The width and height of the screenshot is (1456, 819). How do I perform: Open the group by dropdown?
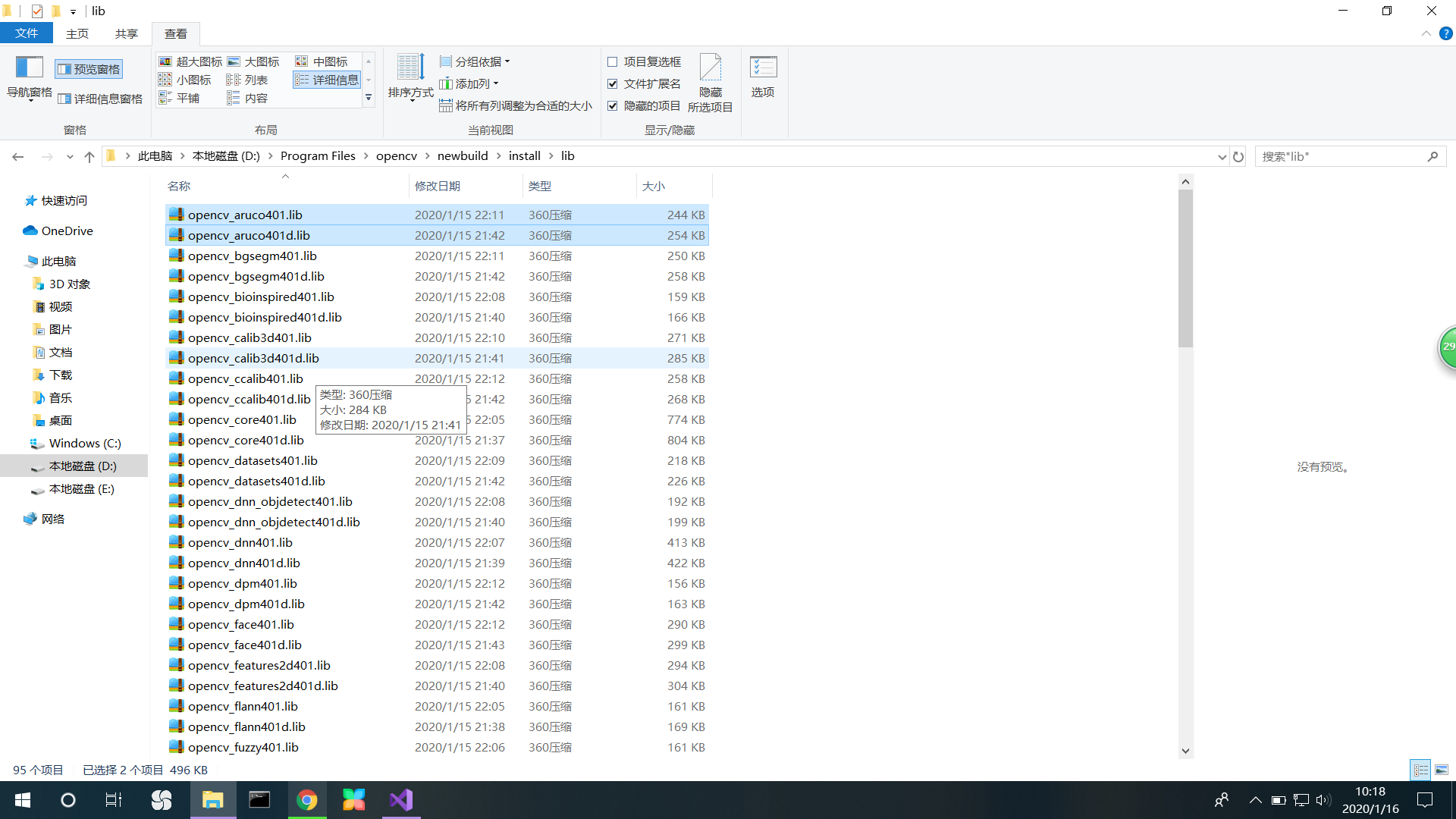coord(475,61)
